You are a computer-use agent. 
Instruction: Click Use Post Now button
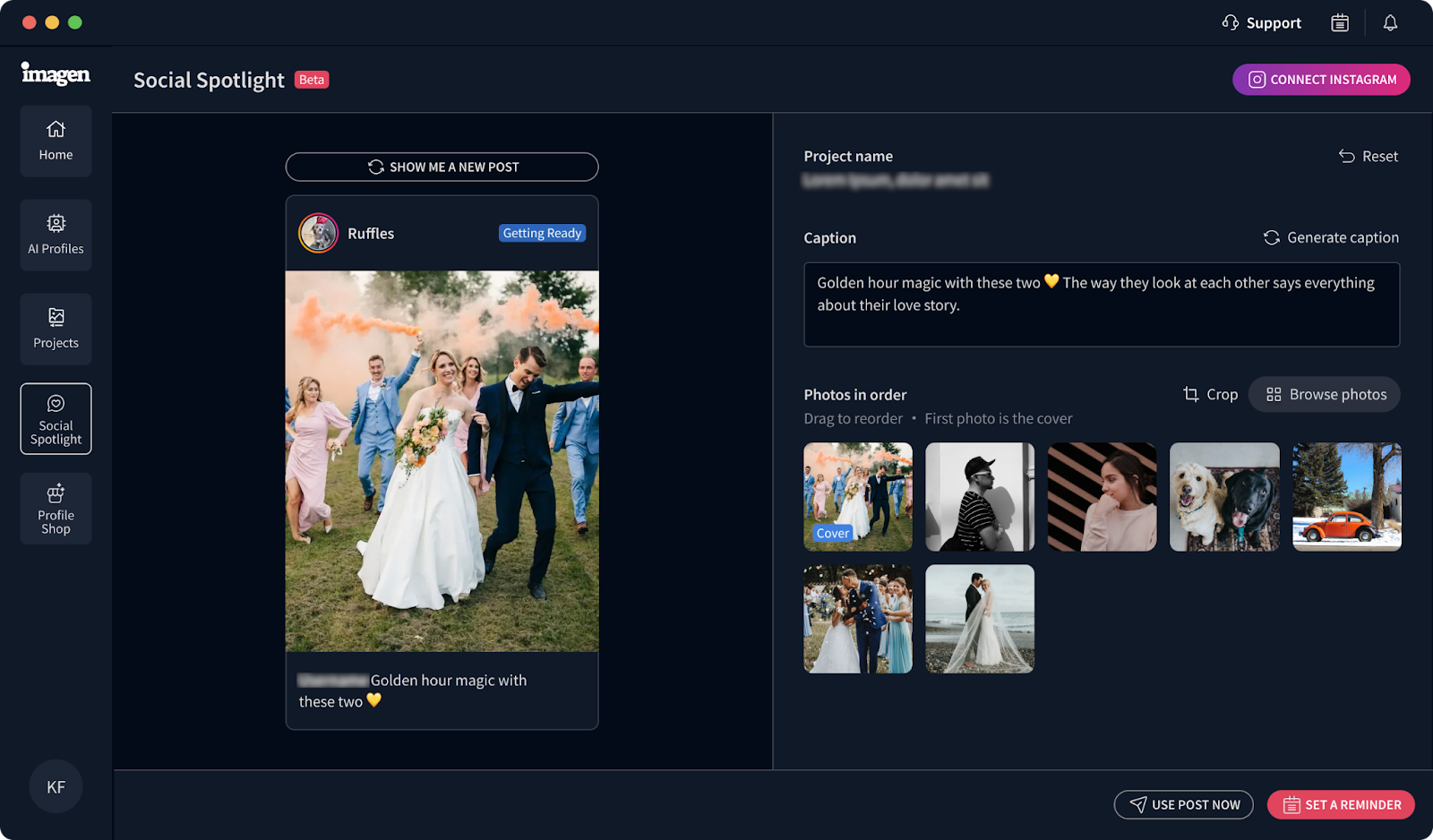click(x=1183, y=805)
